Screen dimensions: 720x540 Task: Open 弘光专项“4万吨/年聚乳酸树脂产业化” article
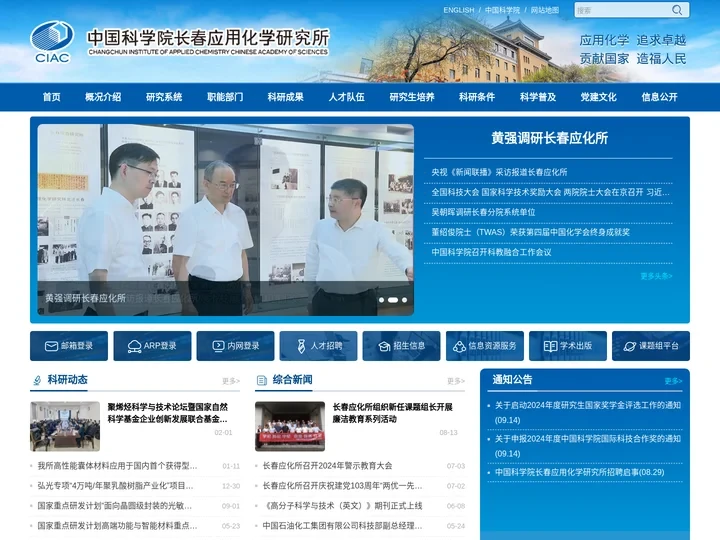pos(116,486)
